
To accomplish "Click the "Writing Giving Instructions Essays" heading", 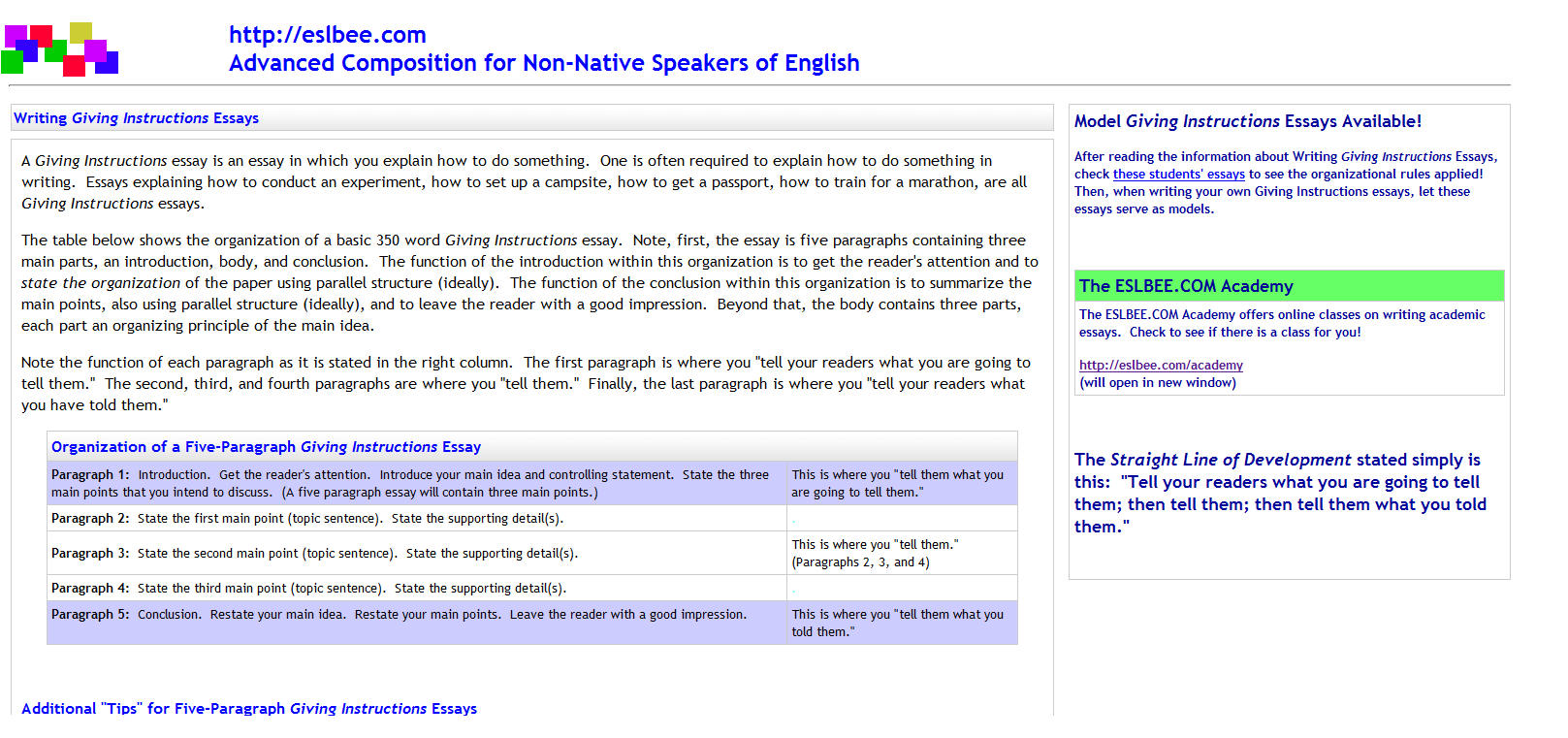I will [x=137, y=118].
